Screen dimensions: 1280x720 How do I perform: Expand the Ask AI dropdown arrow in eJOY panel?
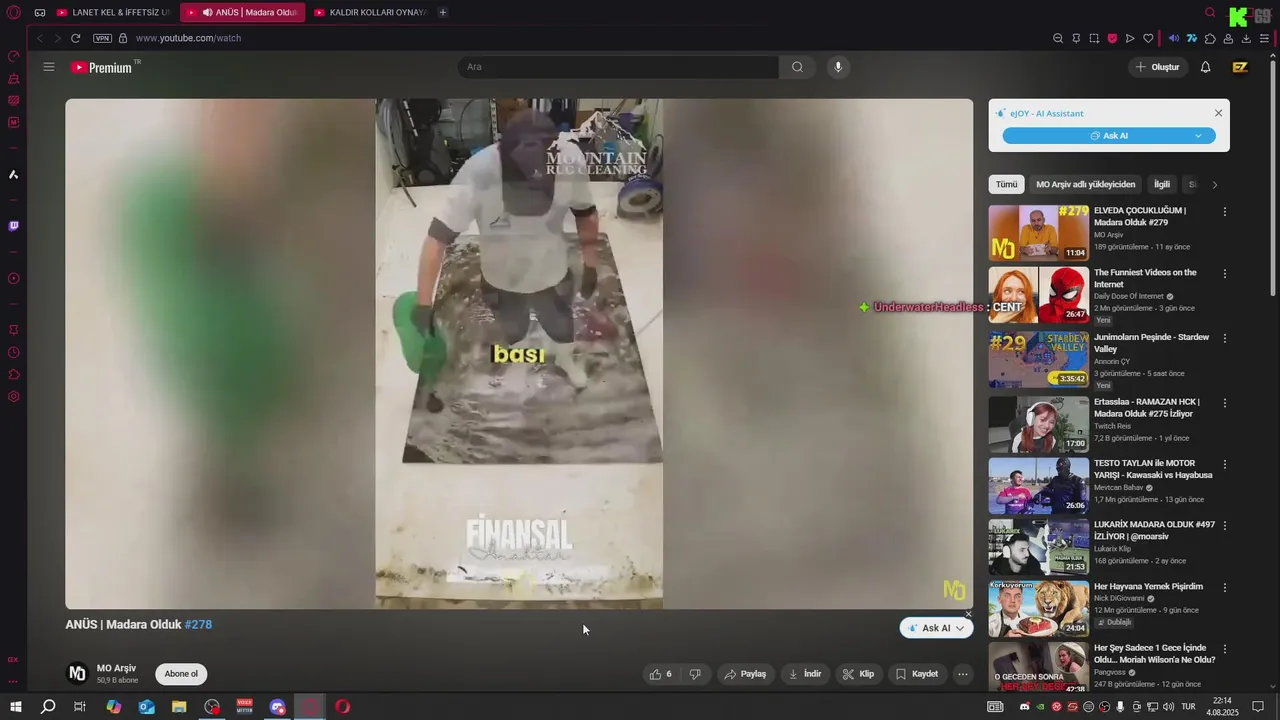click(1198, 136)
